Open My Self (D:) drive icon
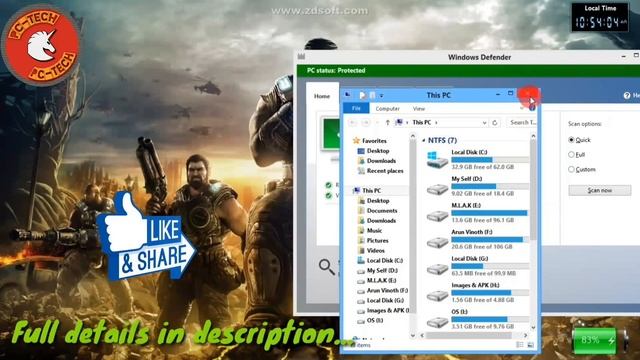The image size is (640, 360). pyautogui.click(x=437, y=189)
